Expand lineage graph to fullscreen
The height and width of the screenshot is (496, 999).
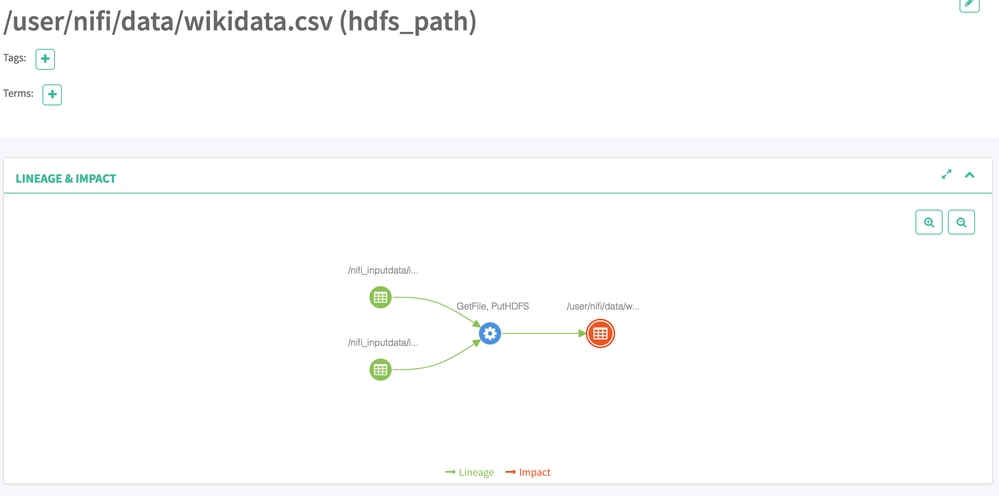tap(946, 175)
